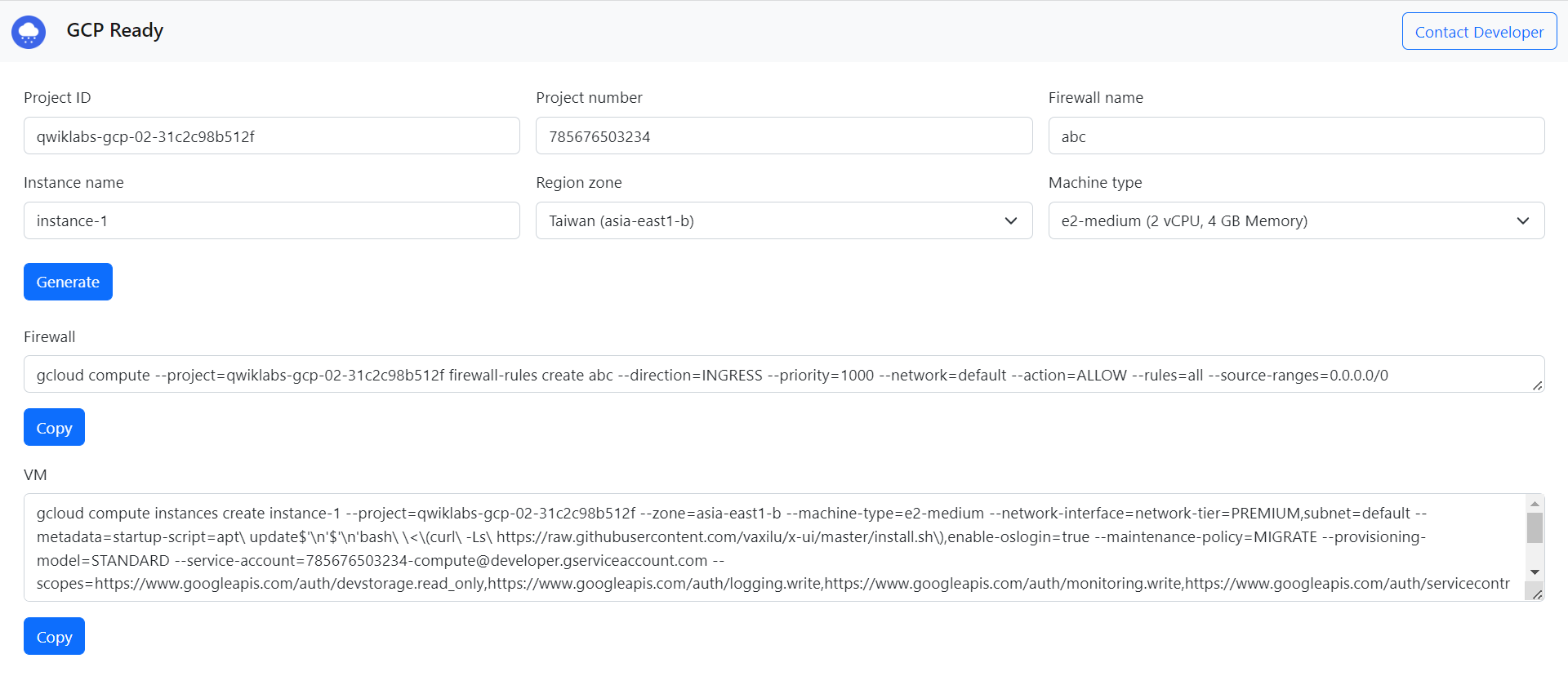1568x694 pixels.
Task: Click the GCP Ready title text
Action: (x=115, y=30)
